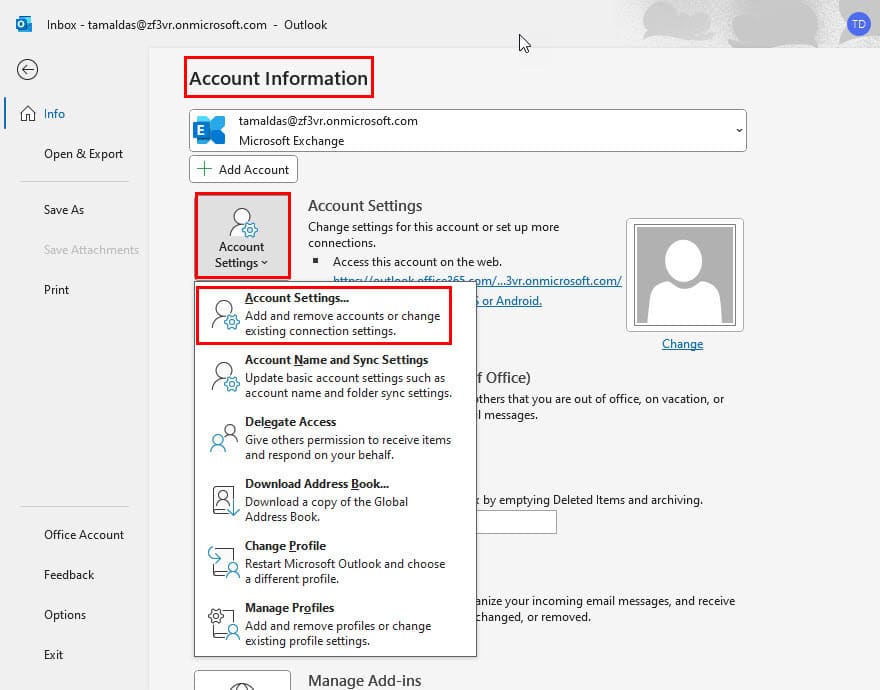Open the Feedback page

pos(69,575)
